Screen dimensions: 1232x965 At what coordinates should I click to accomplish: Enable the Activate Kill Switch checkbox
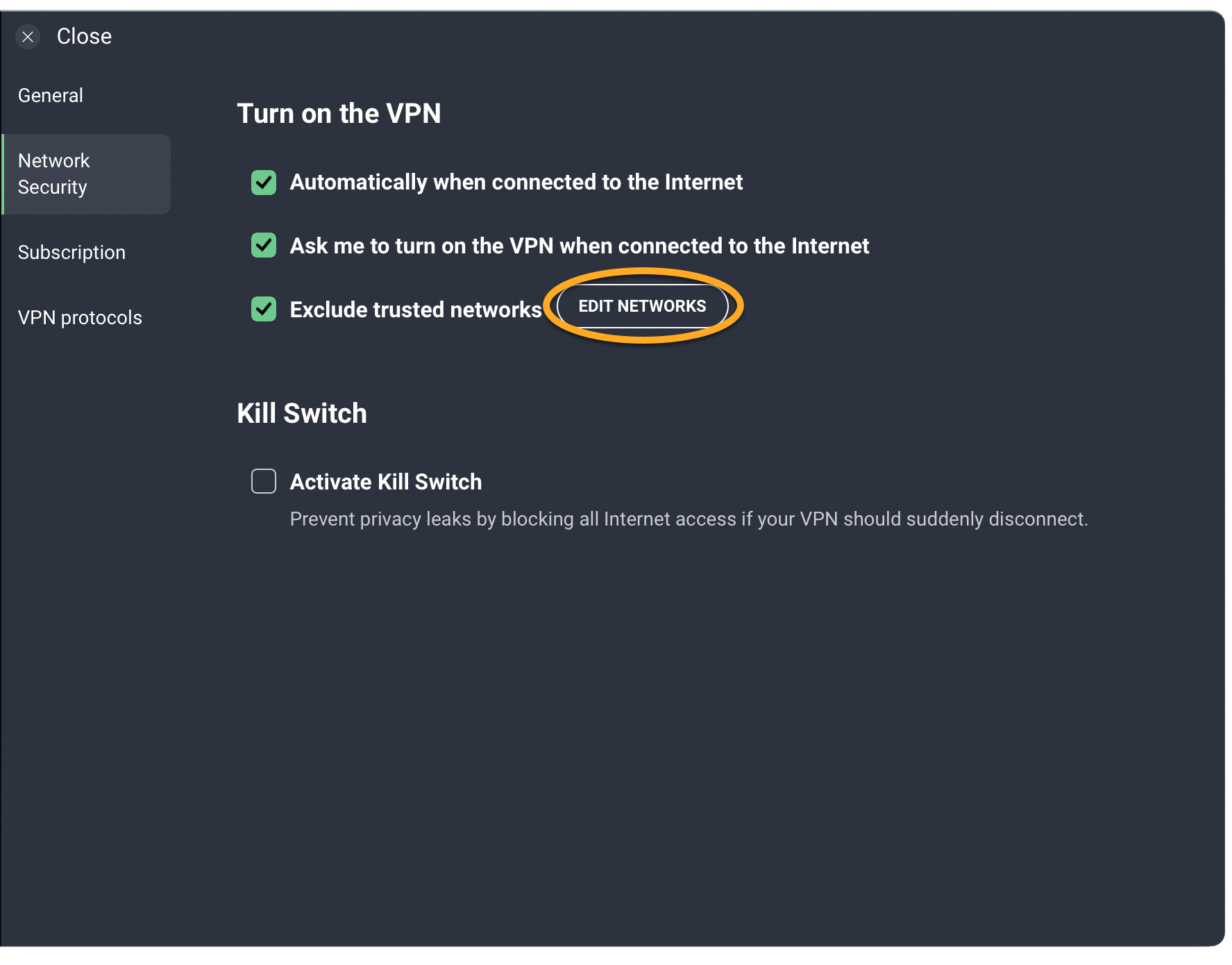pyautogui.click(x=264, y=481)
